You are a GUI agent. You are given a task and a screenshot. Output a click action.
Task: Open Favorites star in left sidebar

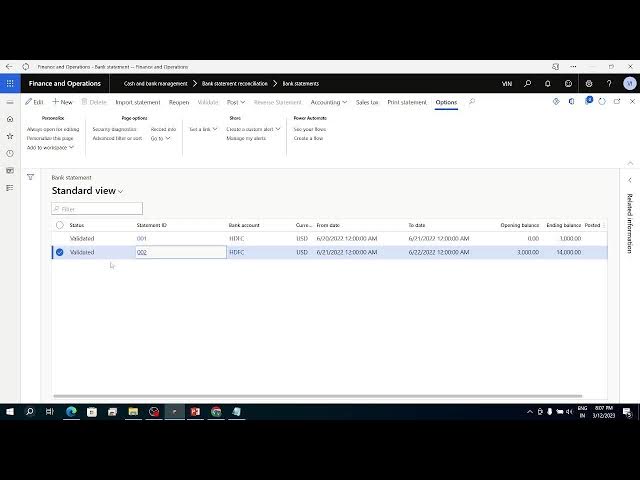tap(10, 136)
